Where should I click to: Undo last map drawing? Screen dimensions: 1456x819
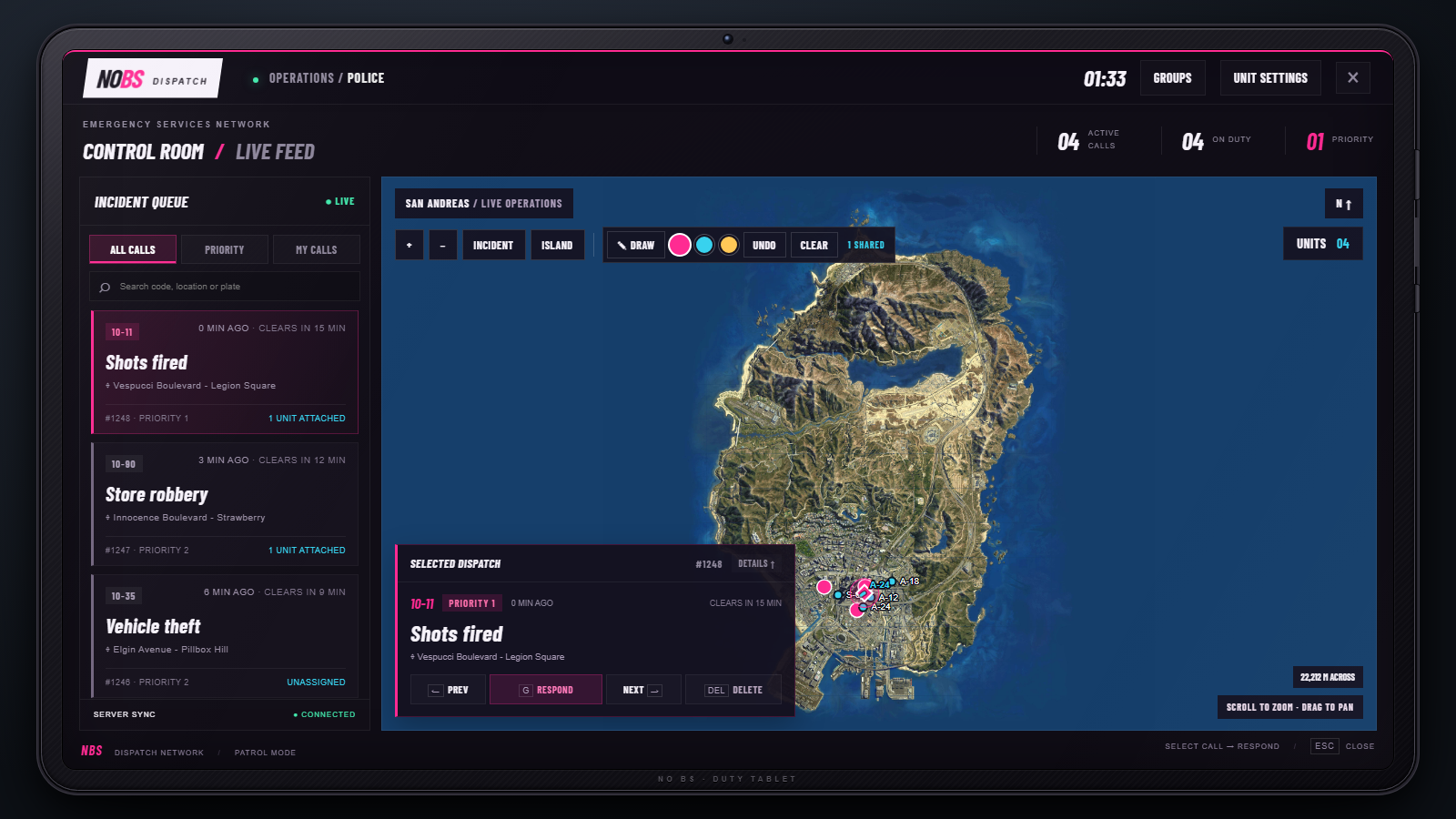(764, 245)
